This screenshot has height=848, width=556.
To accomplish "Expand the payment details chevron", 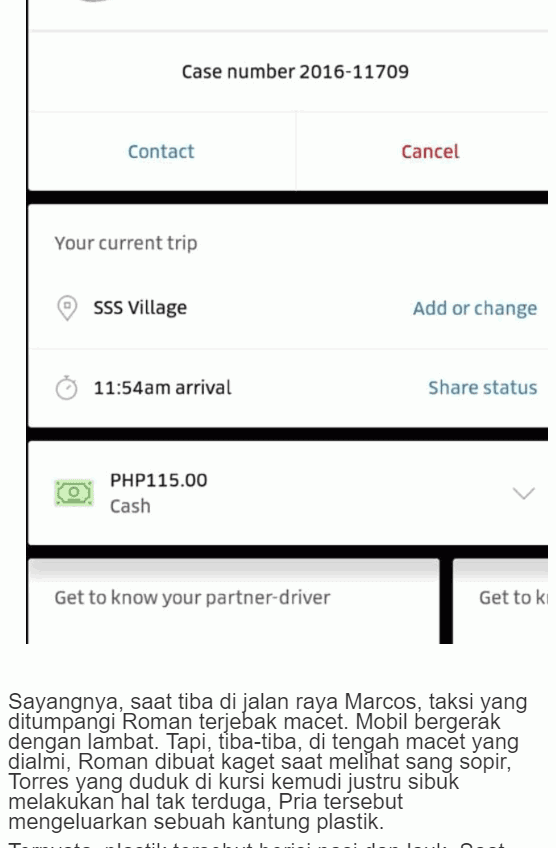I will 524,493.
